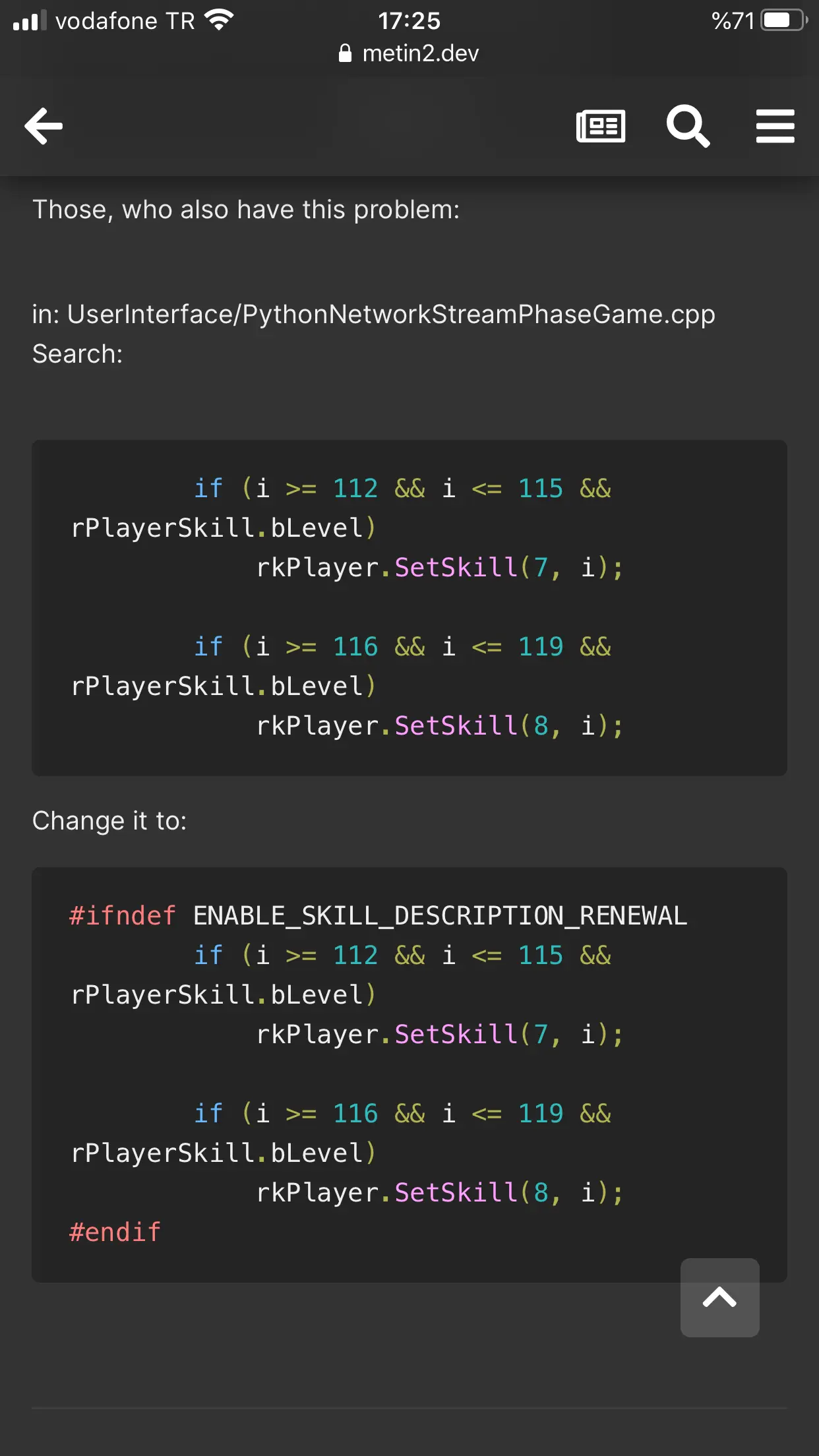Viewport: 819px width, 1456px height.
Task: Tap the Wi-Fi status icon
Action: click(219, 20)
